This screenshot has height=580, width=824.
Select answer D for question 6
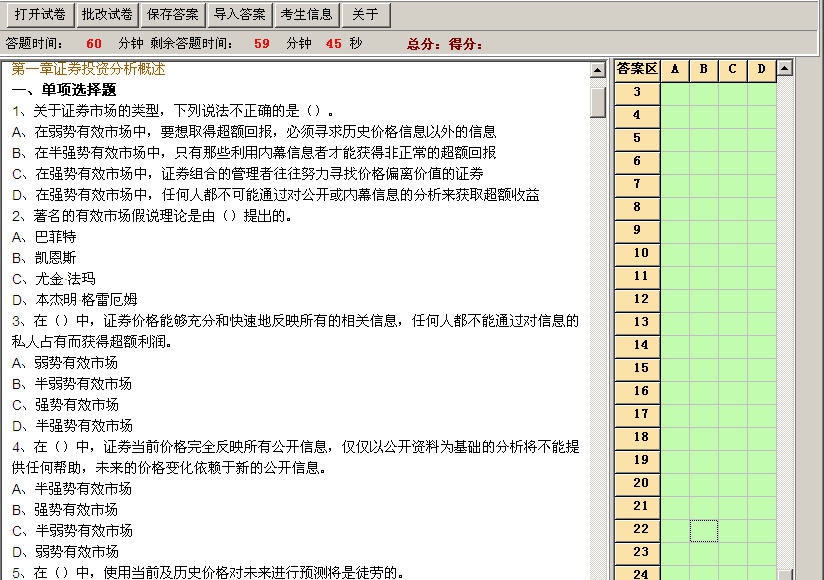point(761,163)
